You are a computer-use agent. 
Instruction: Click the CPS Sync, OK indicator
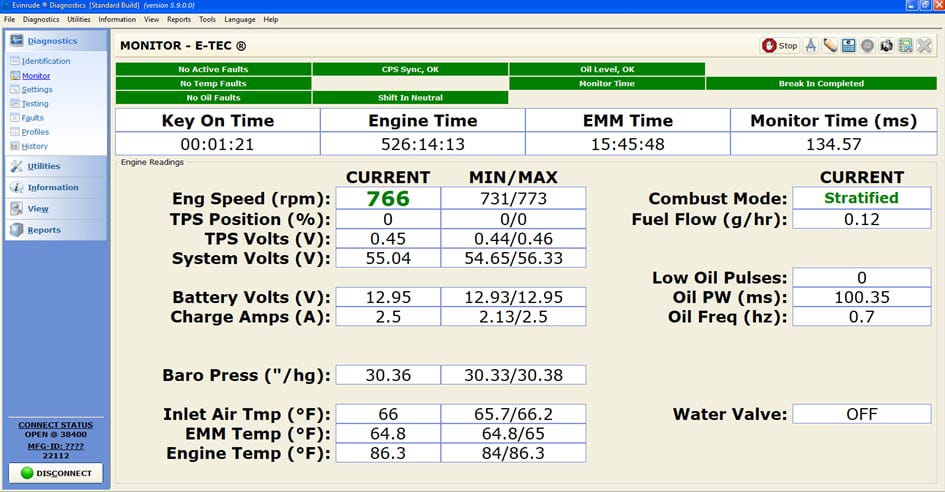[x=410, y=69]
